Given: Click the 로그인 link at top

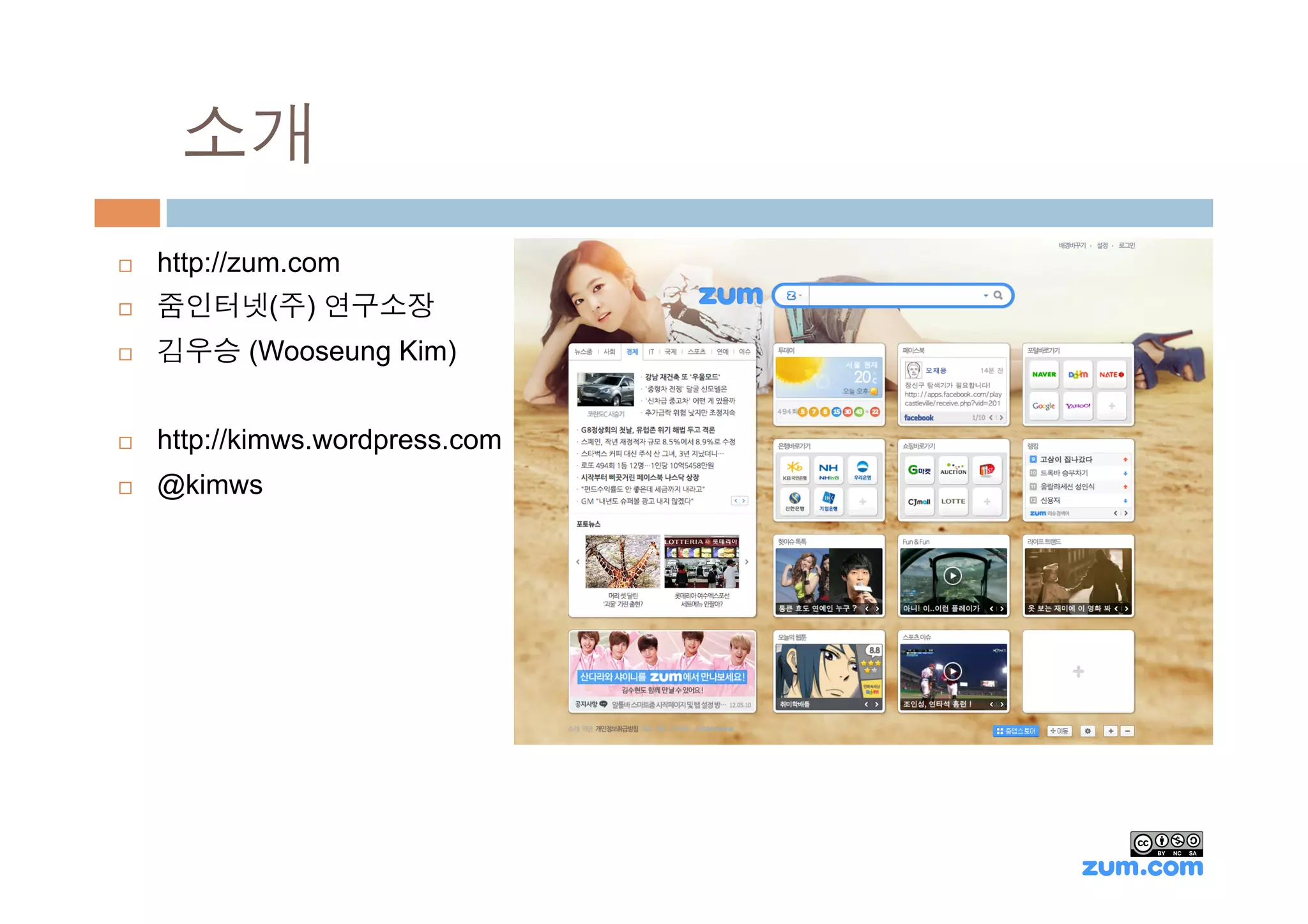Looking at the screenshot, I should (1127, 246).
